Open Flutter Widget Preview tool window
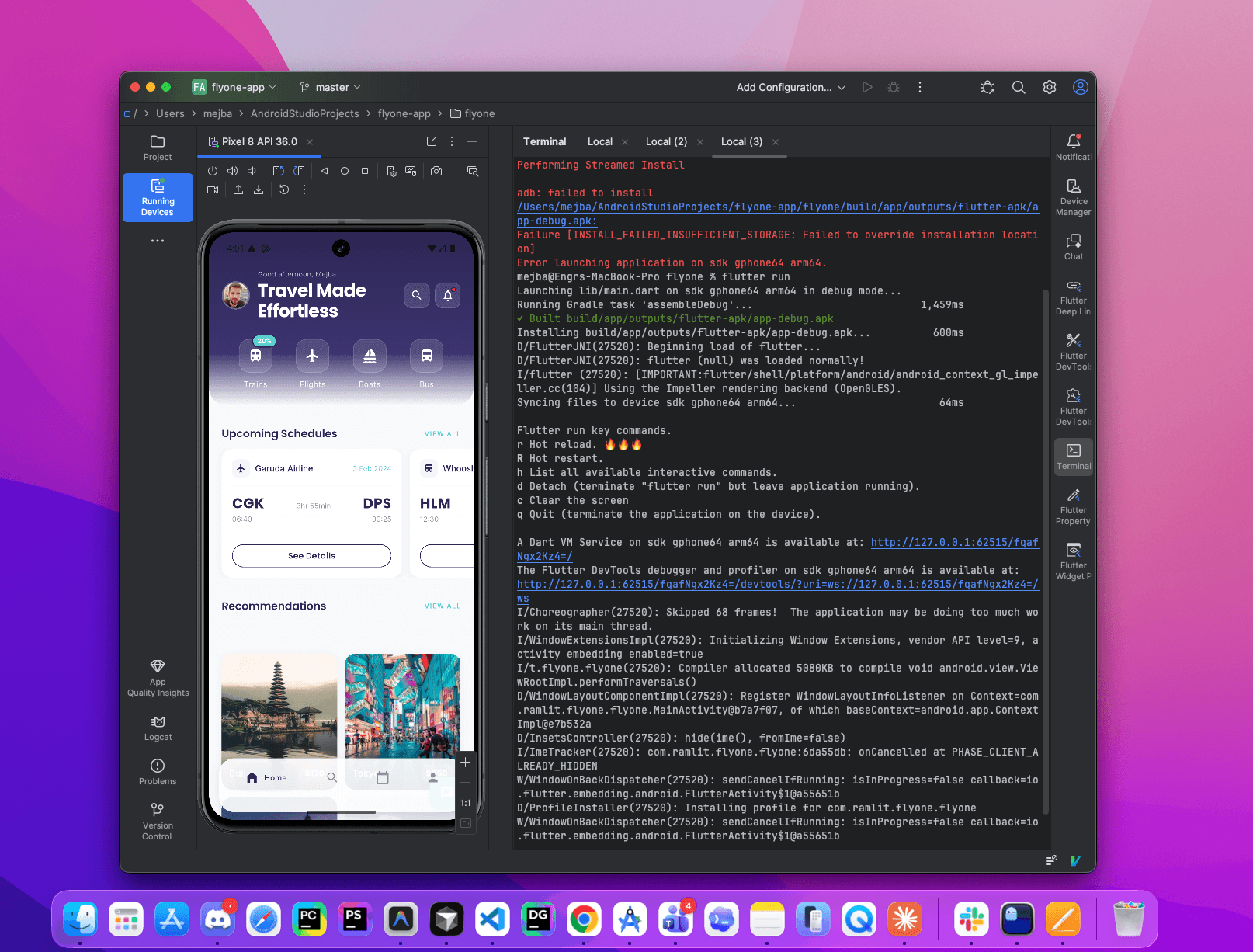This screenshot has height=952, width=1253. (x=1074, y=562)
